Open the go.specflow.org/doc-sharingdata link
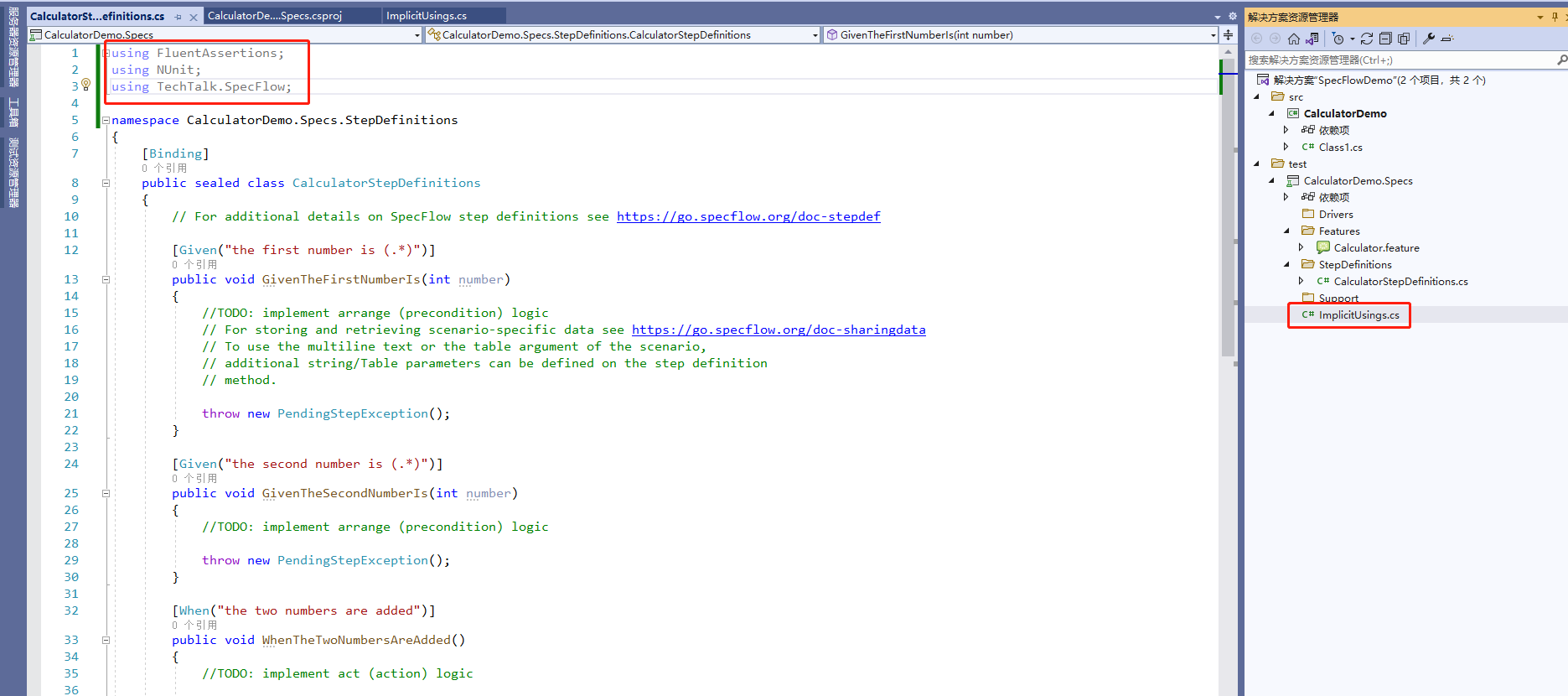This screenshot has width=1568, height=696. (x=779, y=330)
